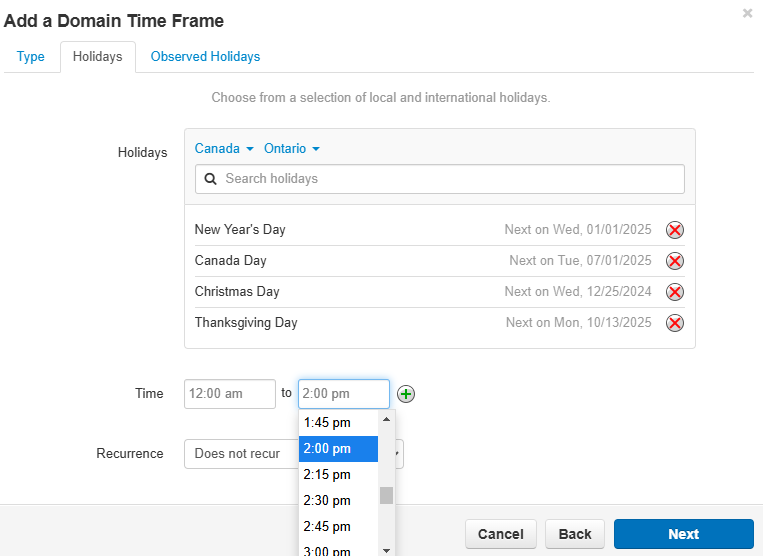
Task: Click 'Next on Wed, 01/01/2025' text
Action: point(578,230)
